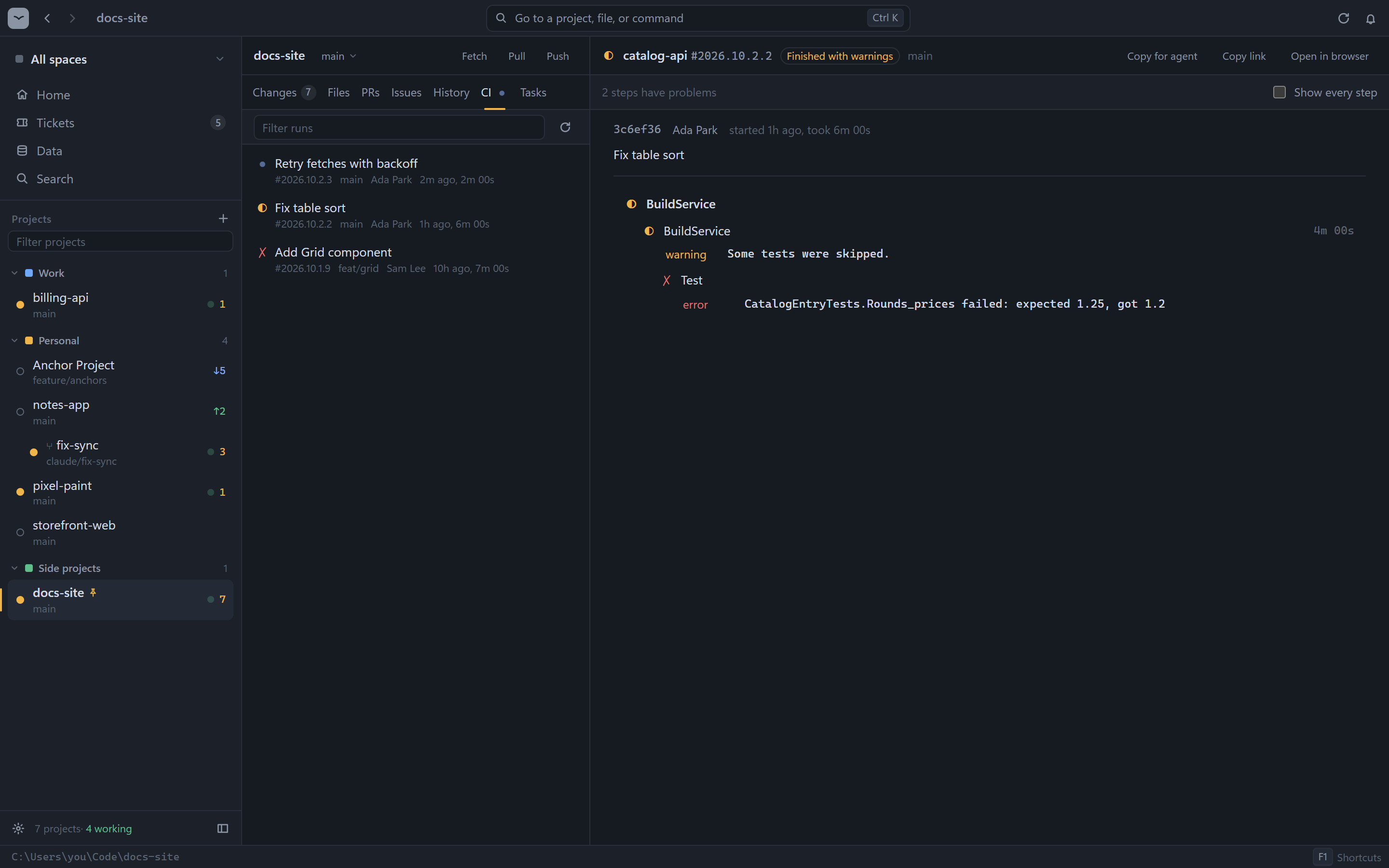Collapse the Side projects group
This screenshot has height=868, width=1389.
click(15, 569)
